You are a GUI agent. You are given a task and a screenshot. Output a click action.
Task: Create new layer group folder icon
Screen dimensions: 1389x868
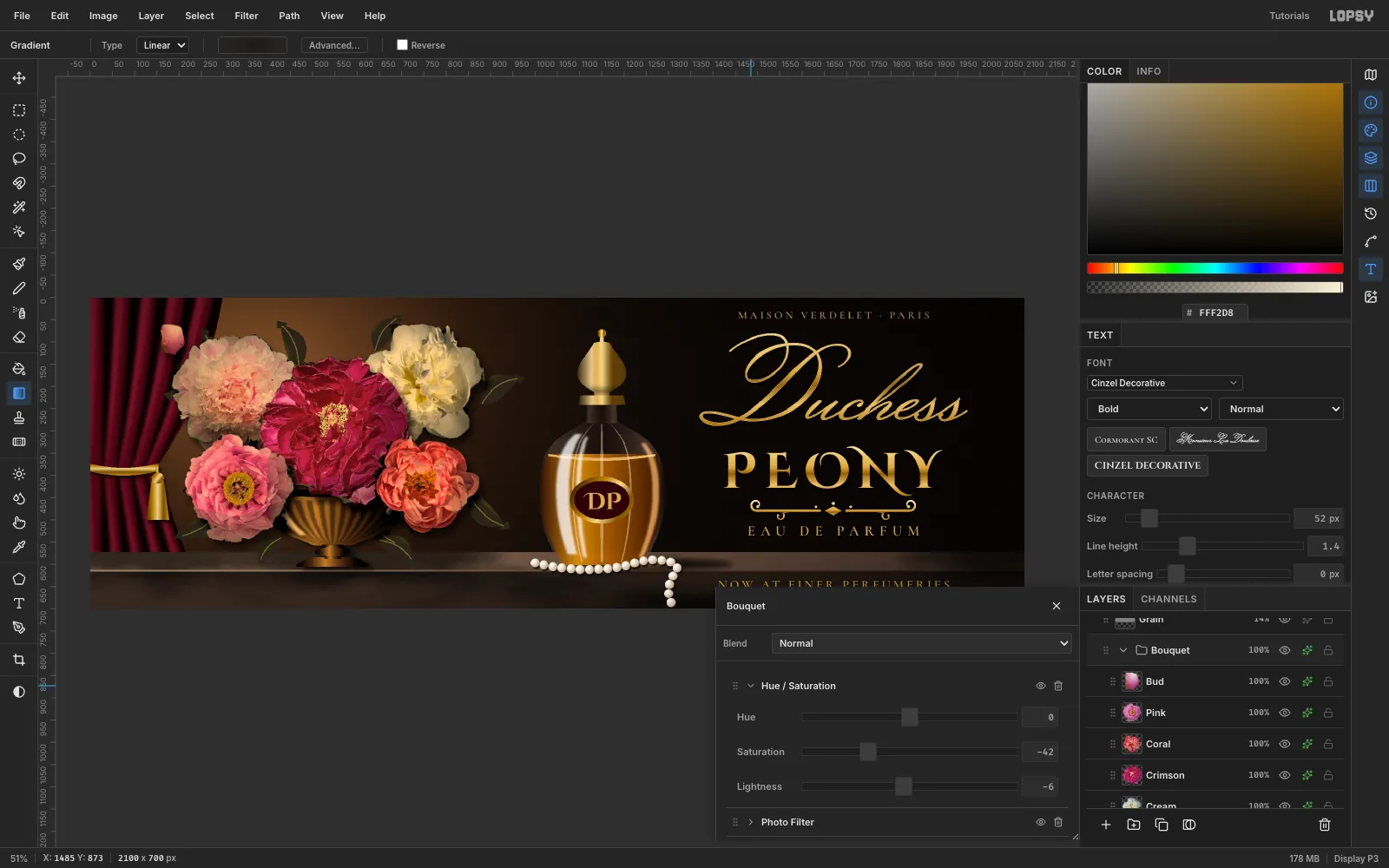[x=1134, y=825]
